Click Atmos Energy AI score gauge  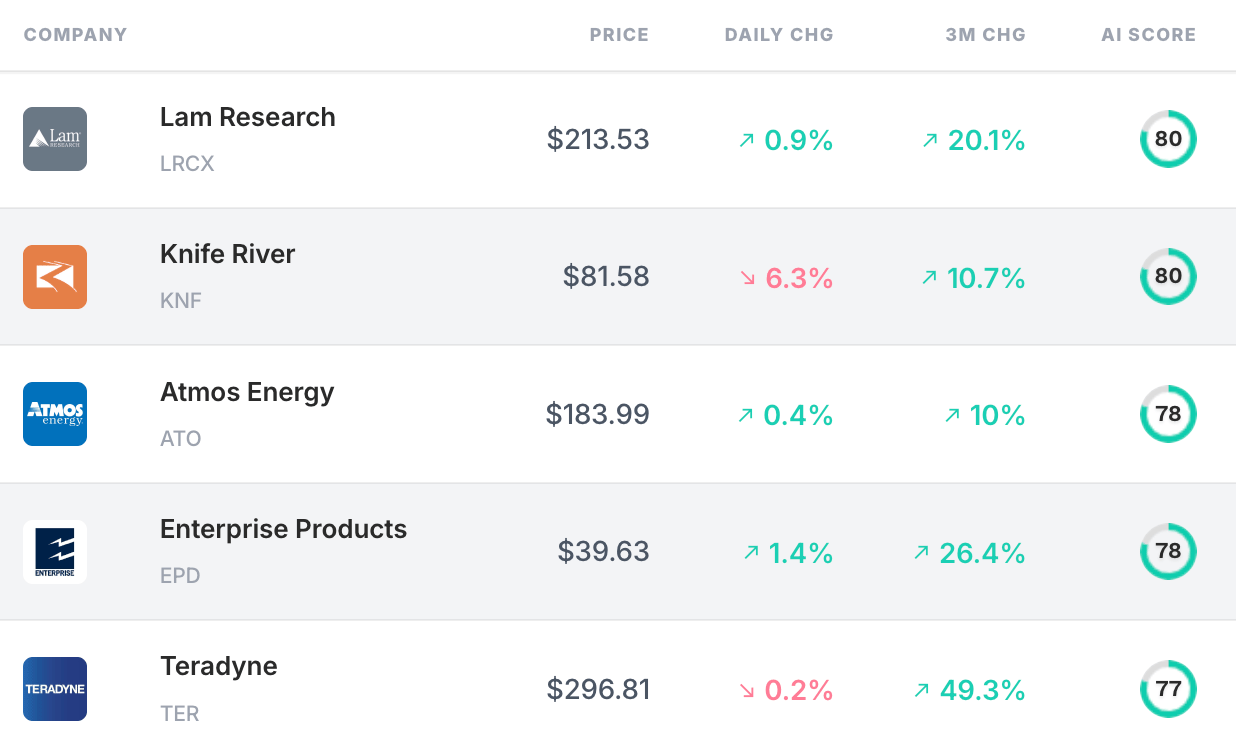(1168, 414)
